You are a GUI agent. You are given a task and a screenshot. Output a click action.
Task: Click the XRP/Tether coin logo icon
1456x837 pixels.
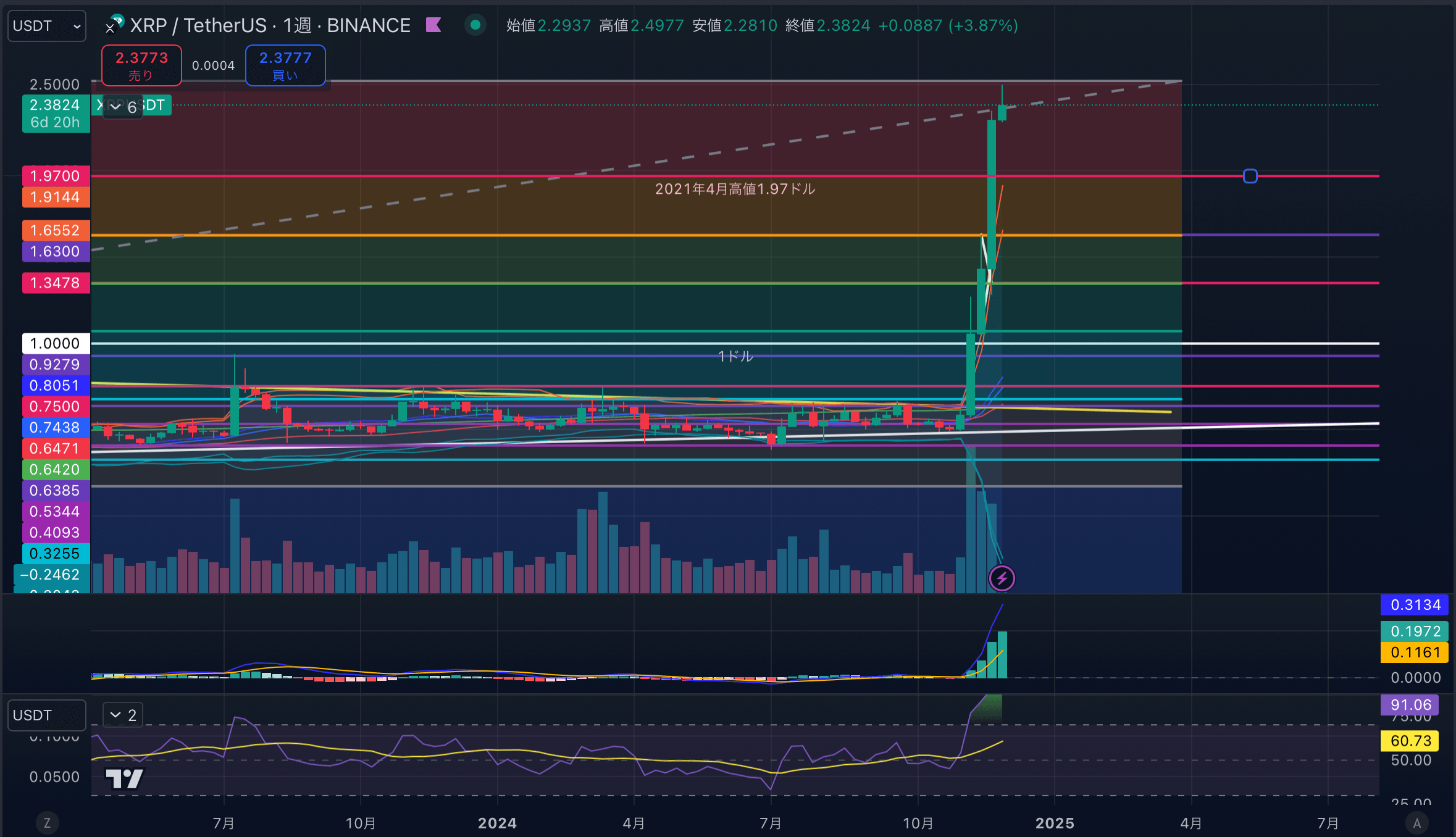[114, 25]
